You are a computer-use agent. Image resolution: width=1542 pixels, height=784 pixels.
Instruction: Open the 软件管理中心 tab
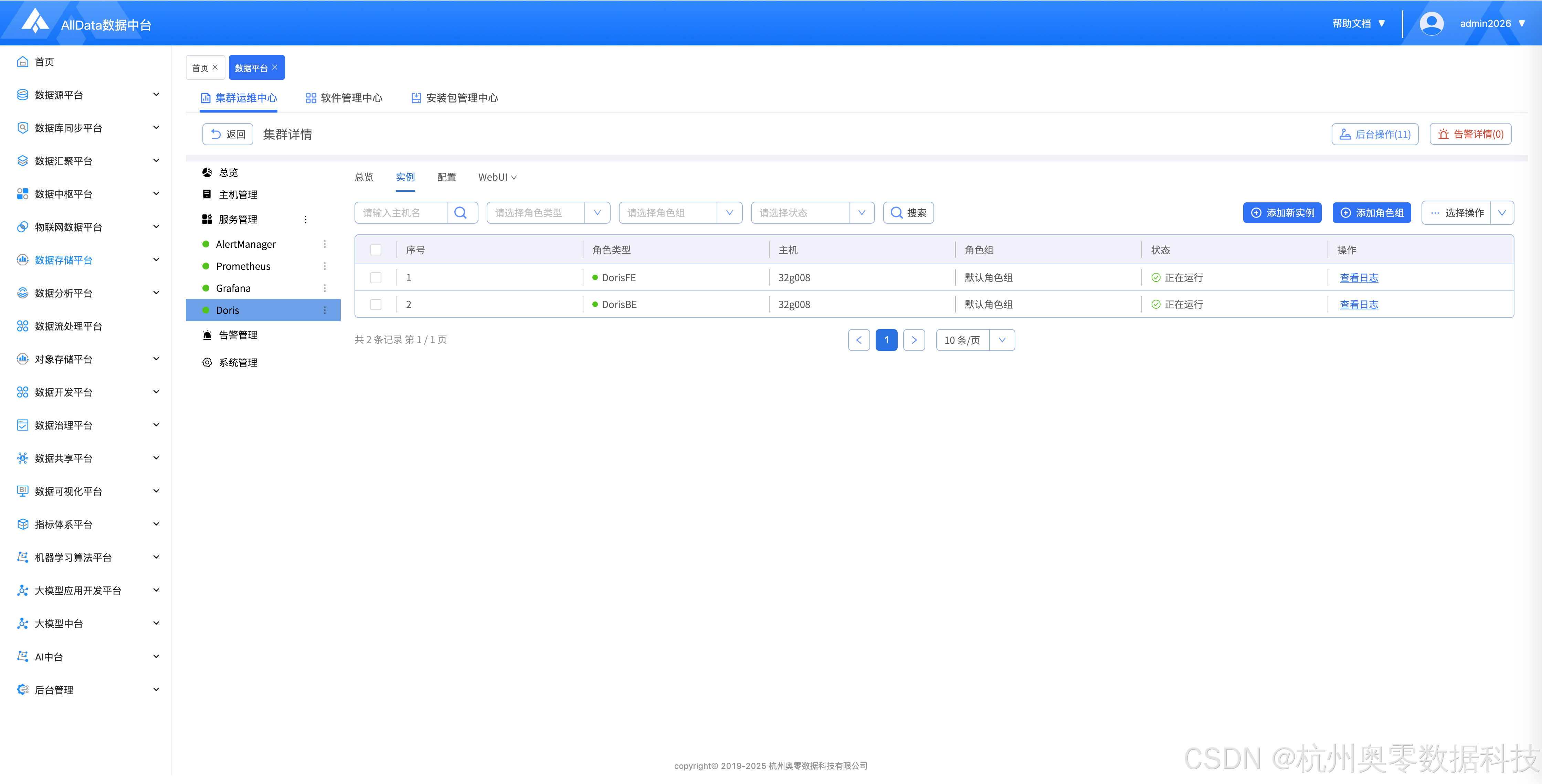coord(344,98)
